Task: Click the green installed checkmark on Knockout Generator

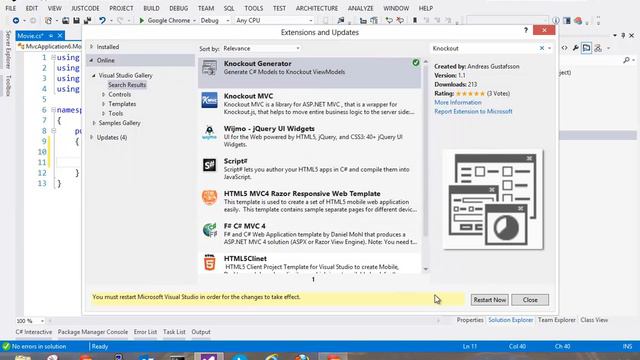Action: [416, 63]
